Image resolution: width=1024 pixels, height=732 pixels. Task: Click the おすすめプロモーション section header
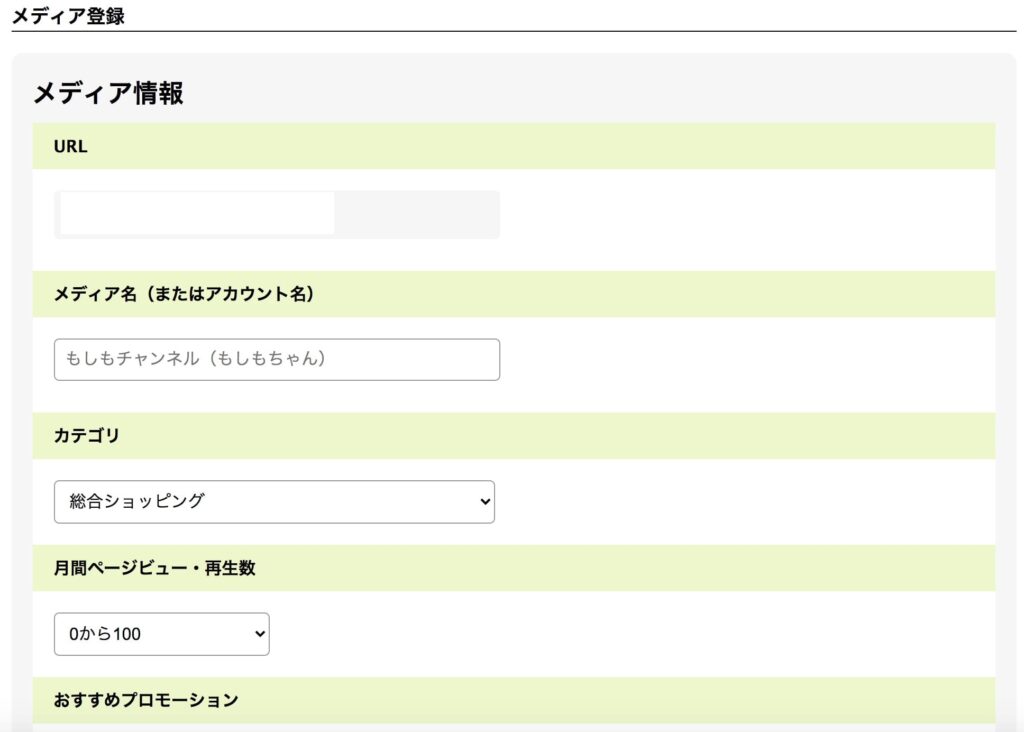(x=514, y=700)
